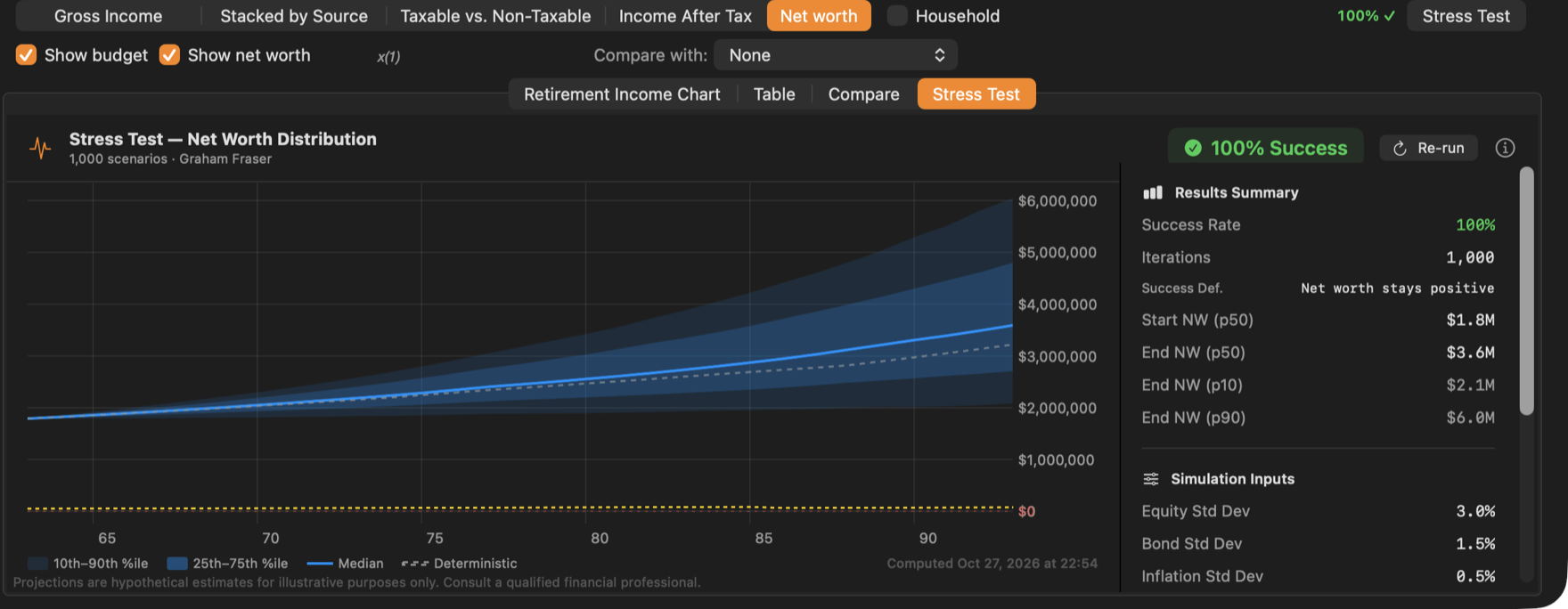Click the age 90 x-axis label
Image resolution: width=1568 pixels, height=609 pixels.
tap(928, 539)
